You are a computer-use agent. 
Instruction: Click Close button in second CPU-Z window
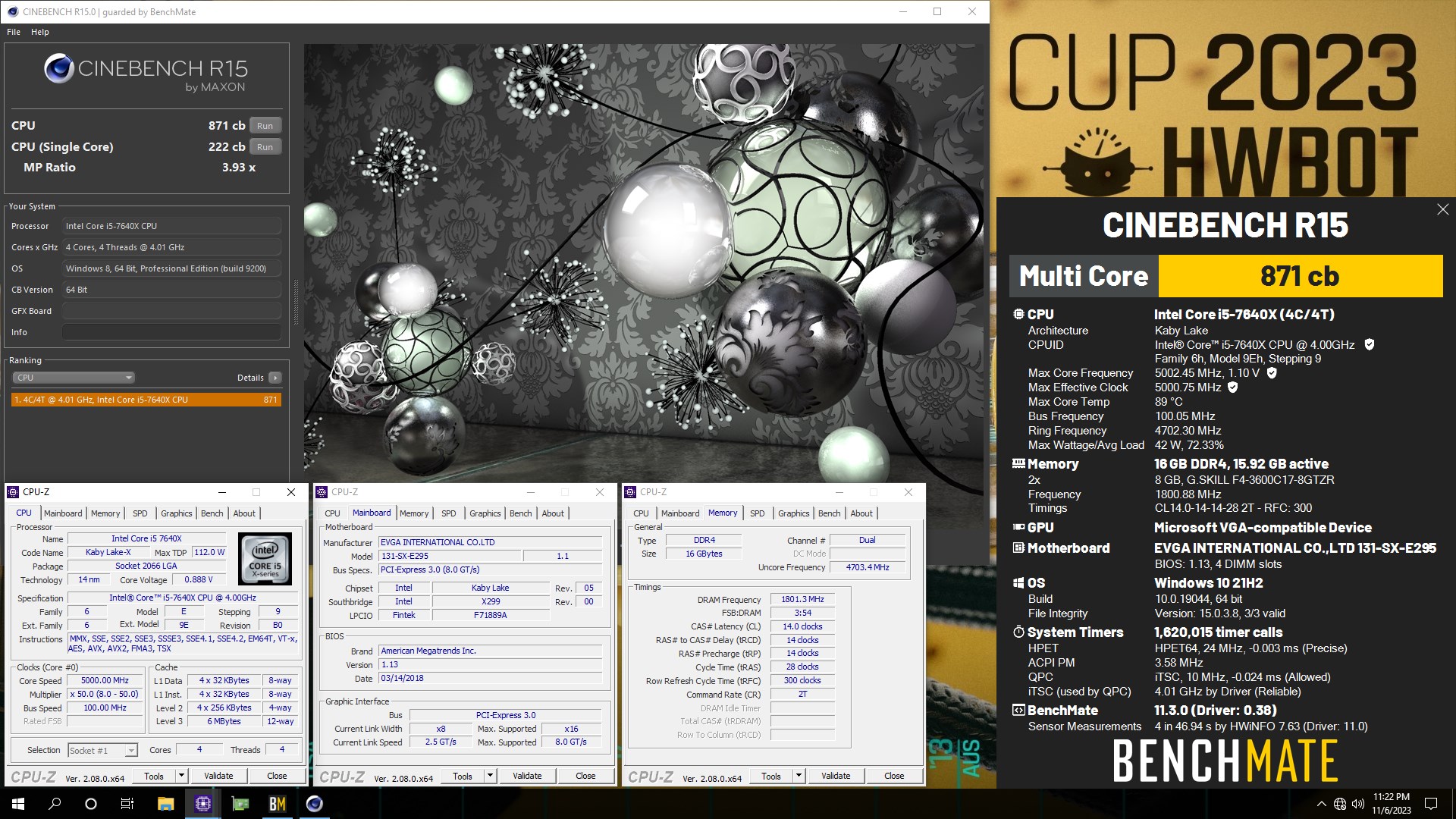585,776
